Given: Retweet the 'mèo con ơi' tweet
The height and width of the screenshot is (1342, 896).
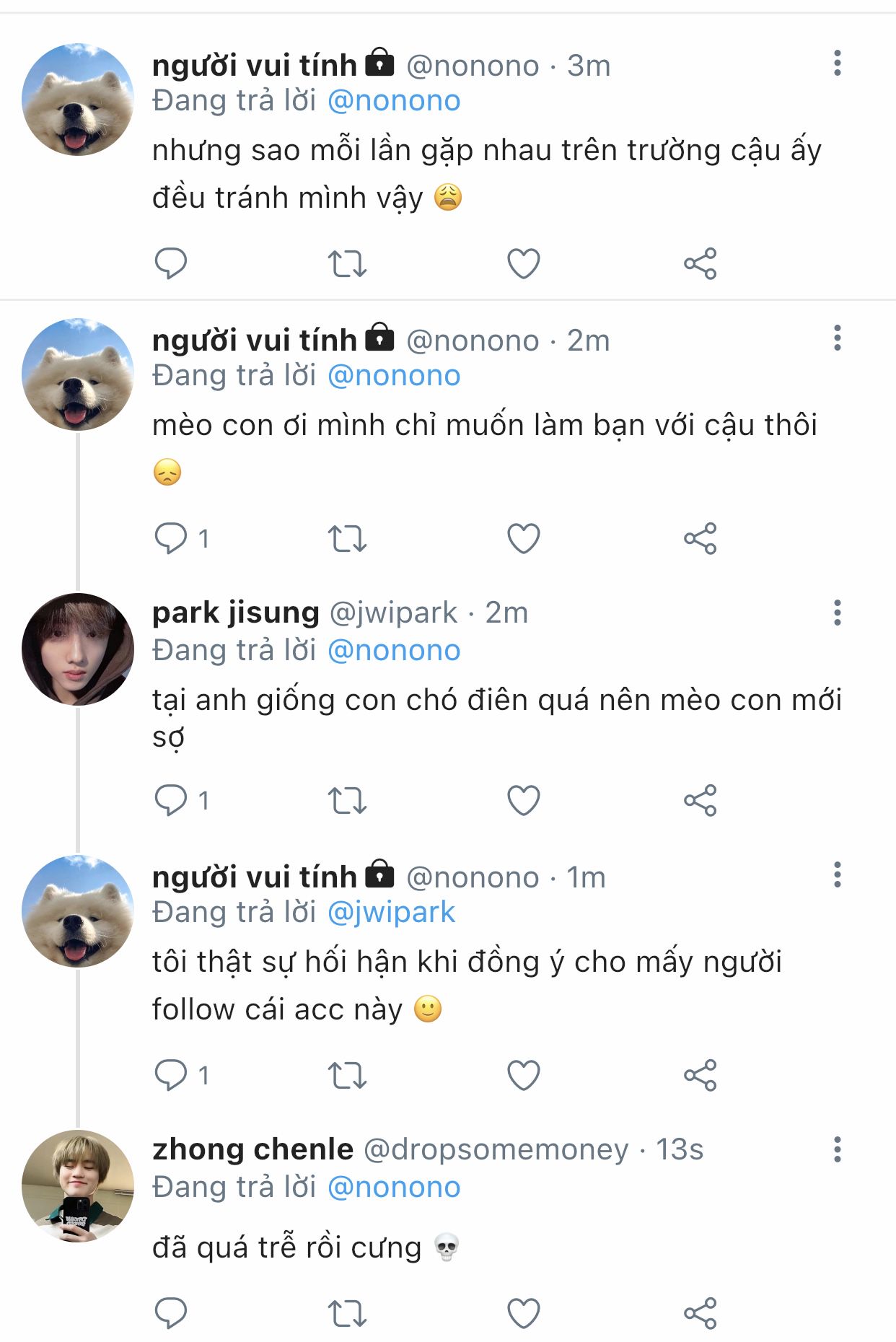Looking at the screenshot, I should (347, 538).
